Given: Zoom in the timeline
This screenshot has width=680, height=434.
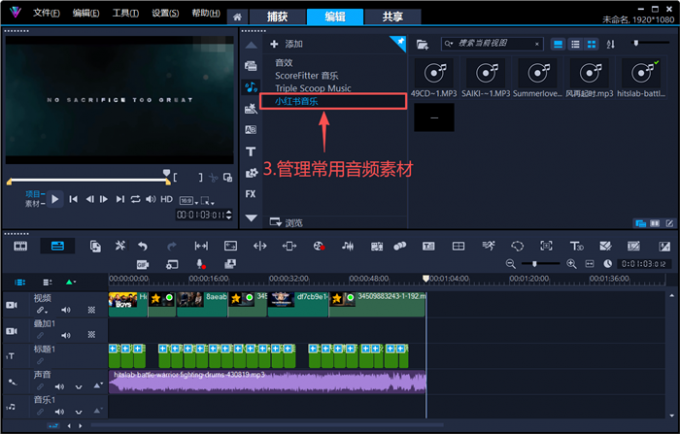Looking at the screenshot, I should tap(571, 264).
